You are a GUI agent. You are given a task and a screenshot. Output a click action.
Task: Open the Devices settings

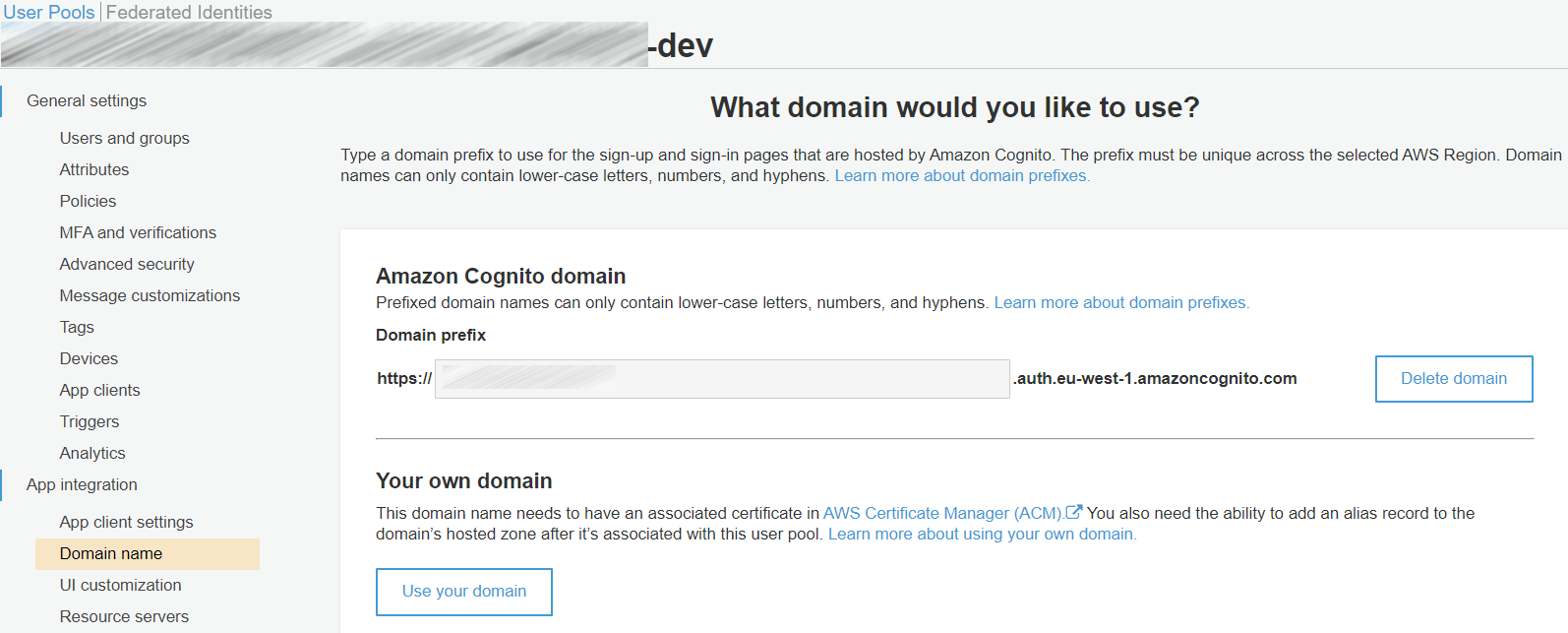pos(89,358)
